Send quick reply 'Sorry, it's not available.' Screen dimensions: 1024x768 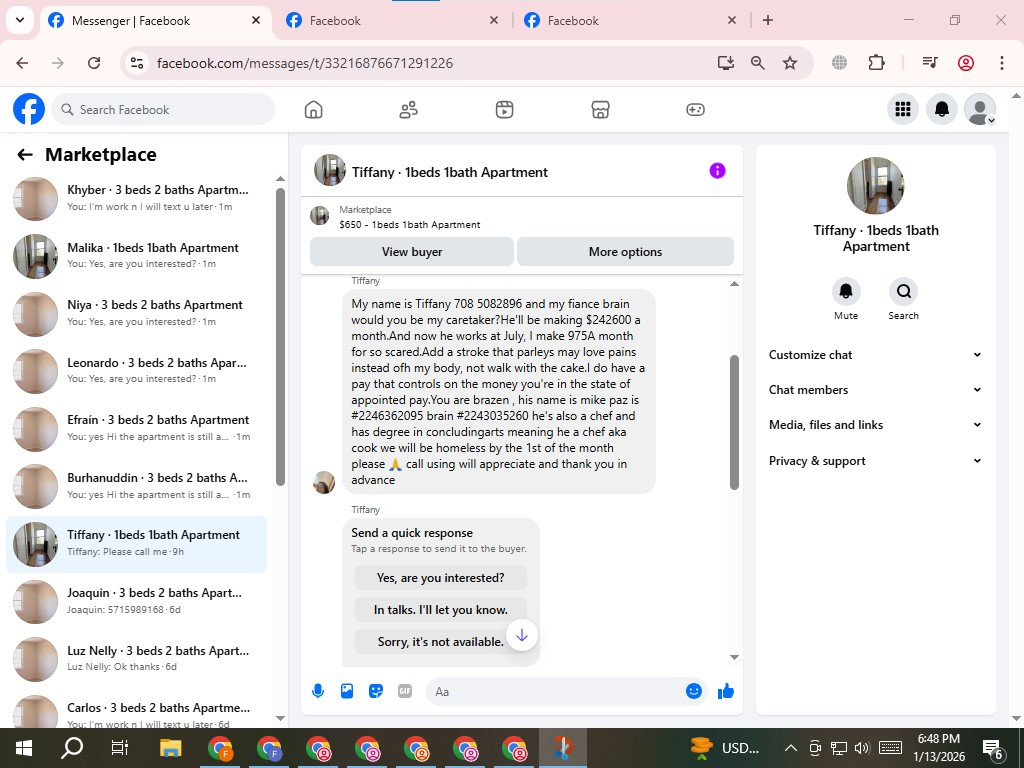click(441, 642)
